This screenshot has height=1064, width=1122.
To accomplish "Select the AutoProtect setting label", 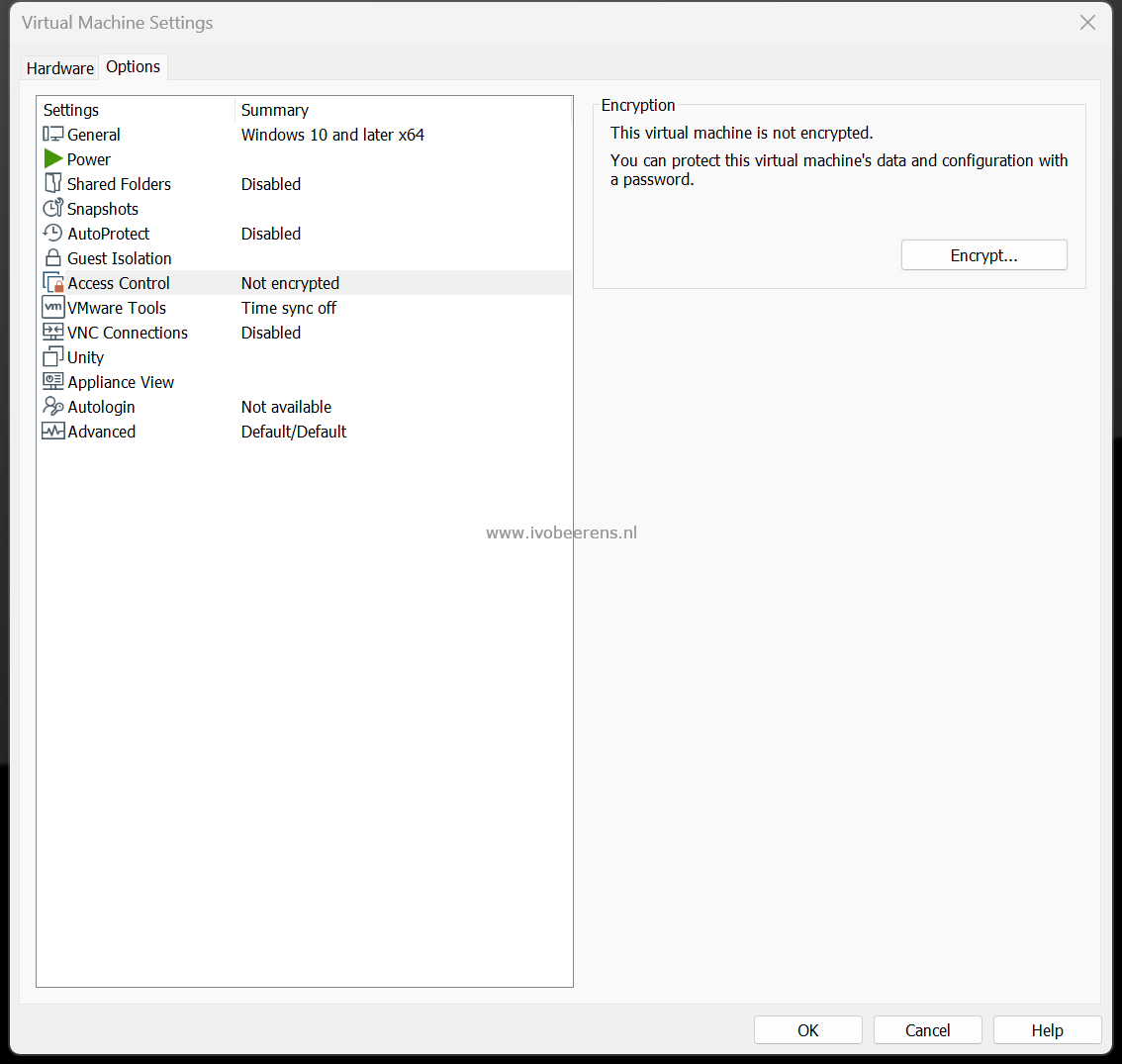I will click(x=109, y=234).
